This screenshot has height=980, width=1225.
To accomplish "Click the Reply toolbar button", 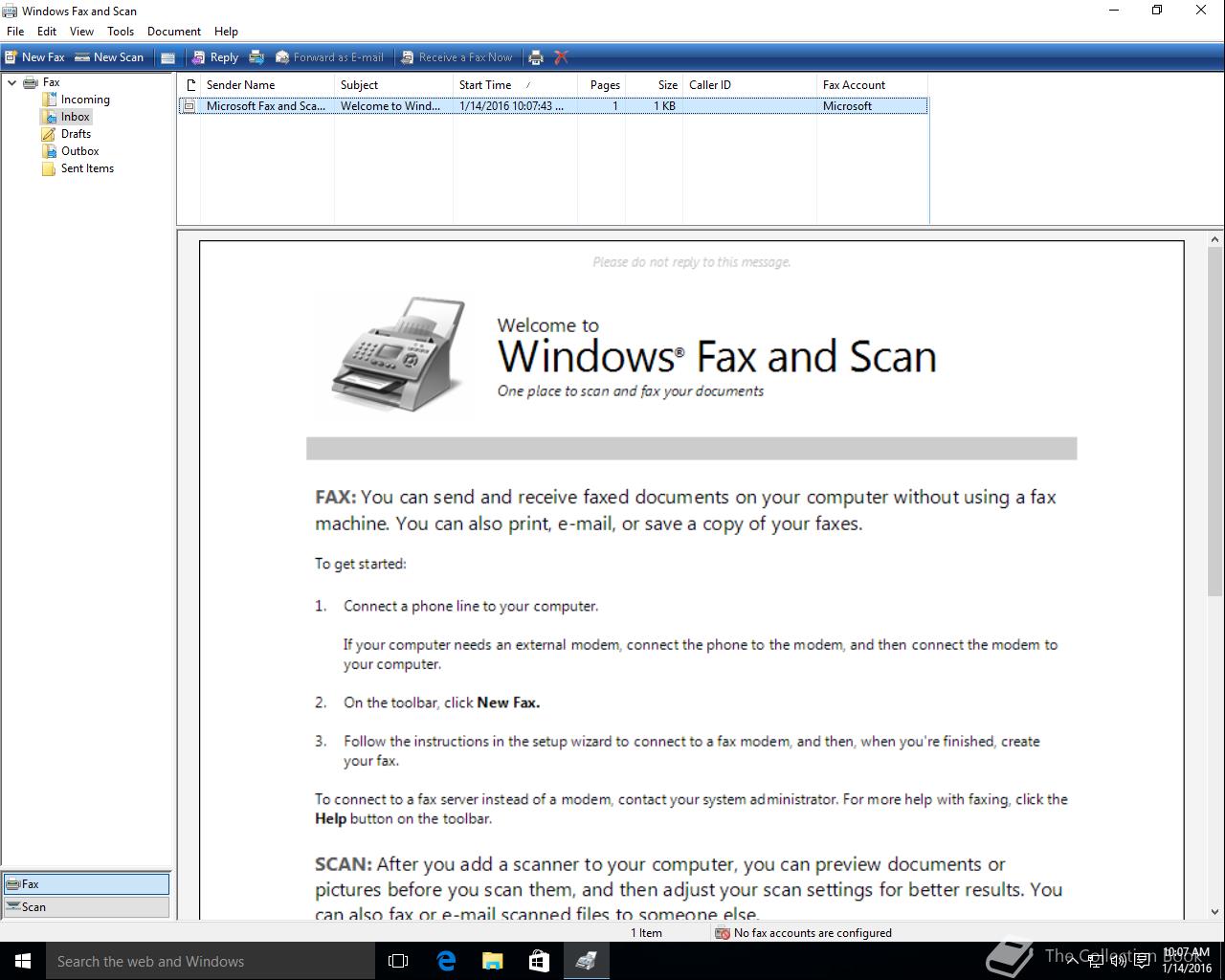I will (215, 57).
